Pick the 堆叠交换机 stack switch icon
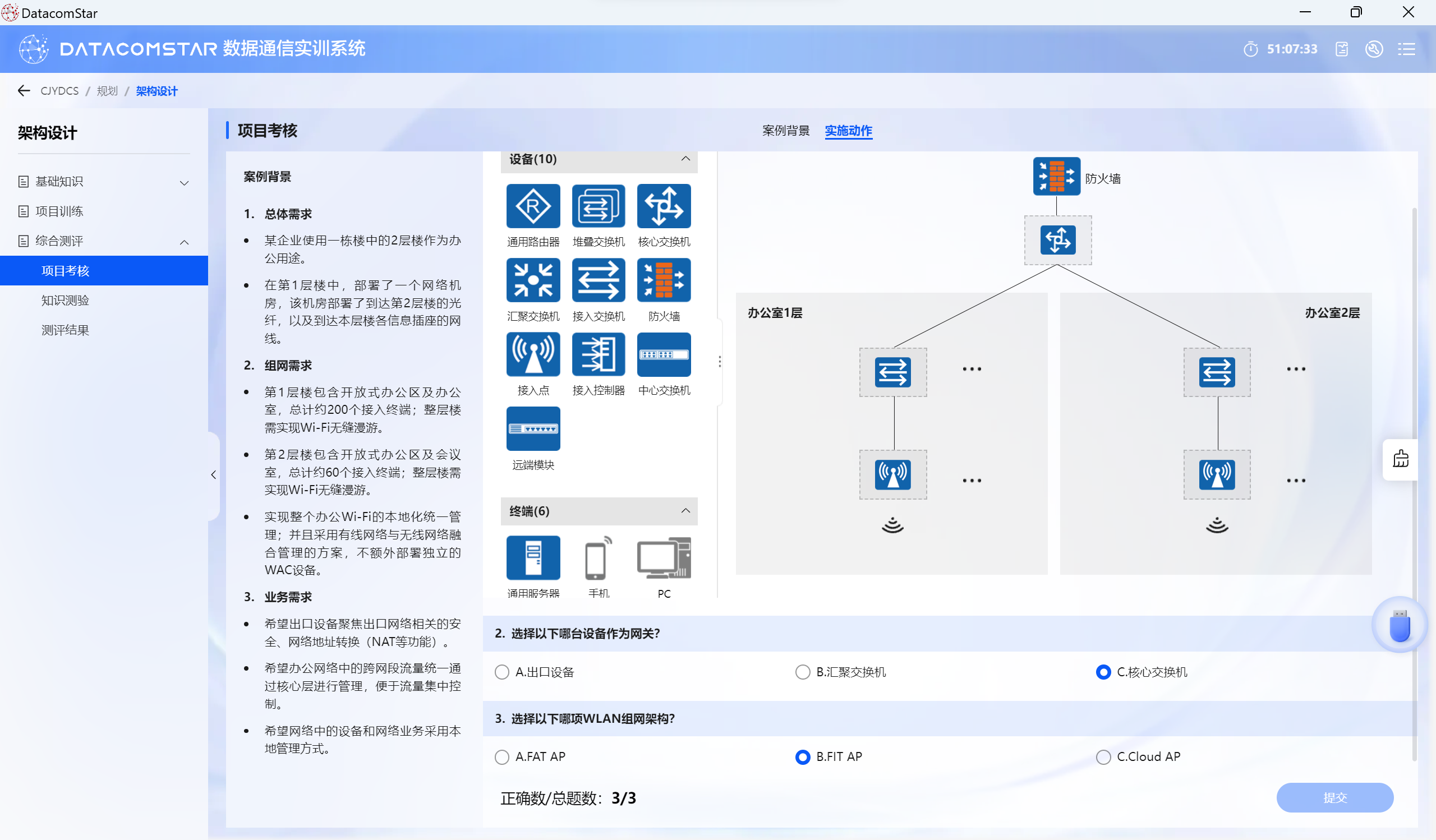The width and height of the screenshot is (1436, 840). tap(599, 206)
